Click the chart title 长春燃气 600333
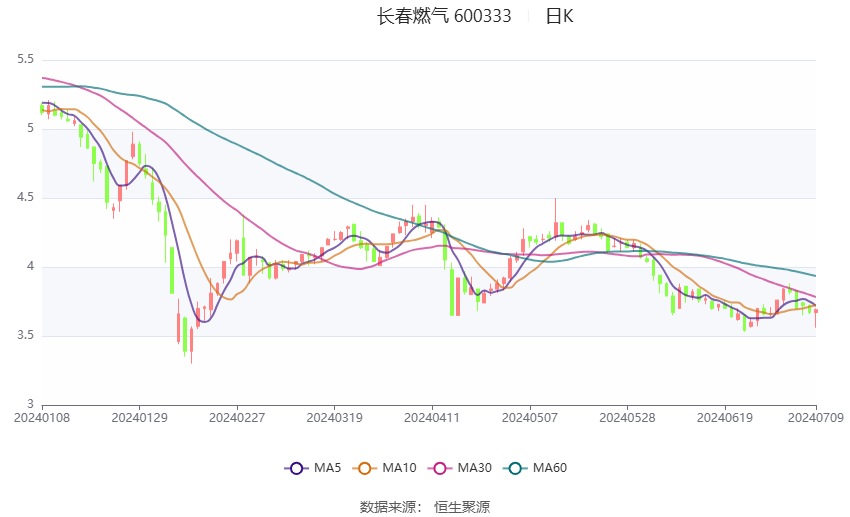Viewport: 850px width, 517px height. [444, 16]
